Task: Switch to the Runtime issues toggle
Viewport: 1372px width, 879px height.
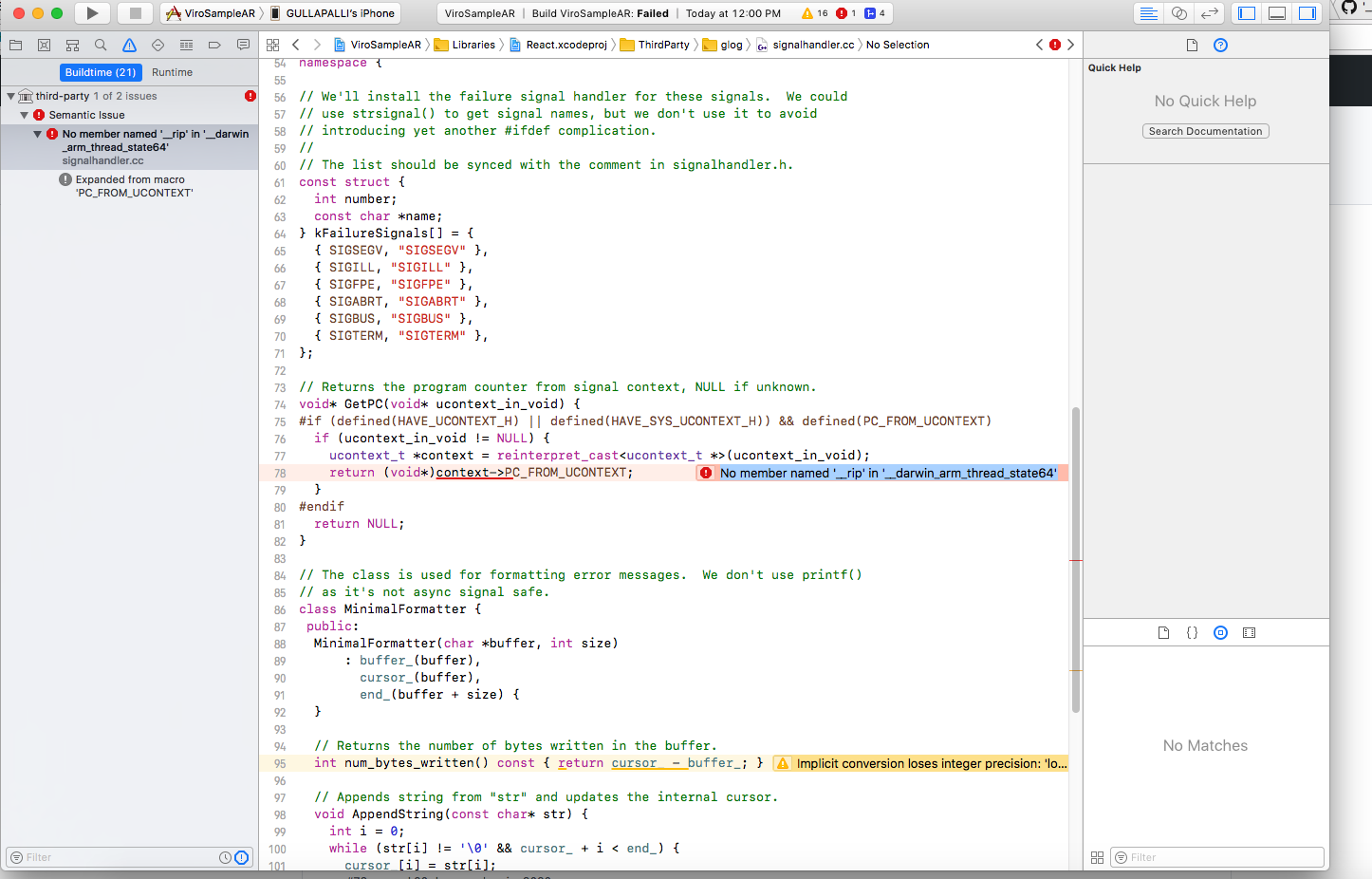Action: click(x=173, y=72)
